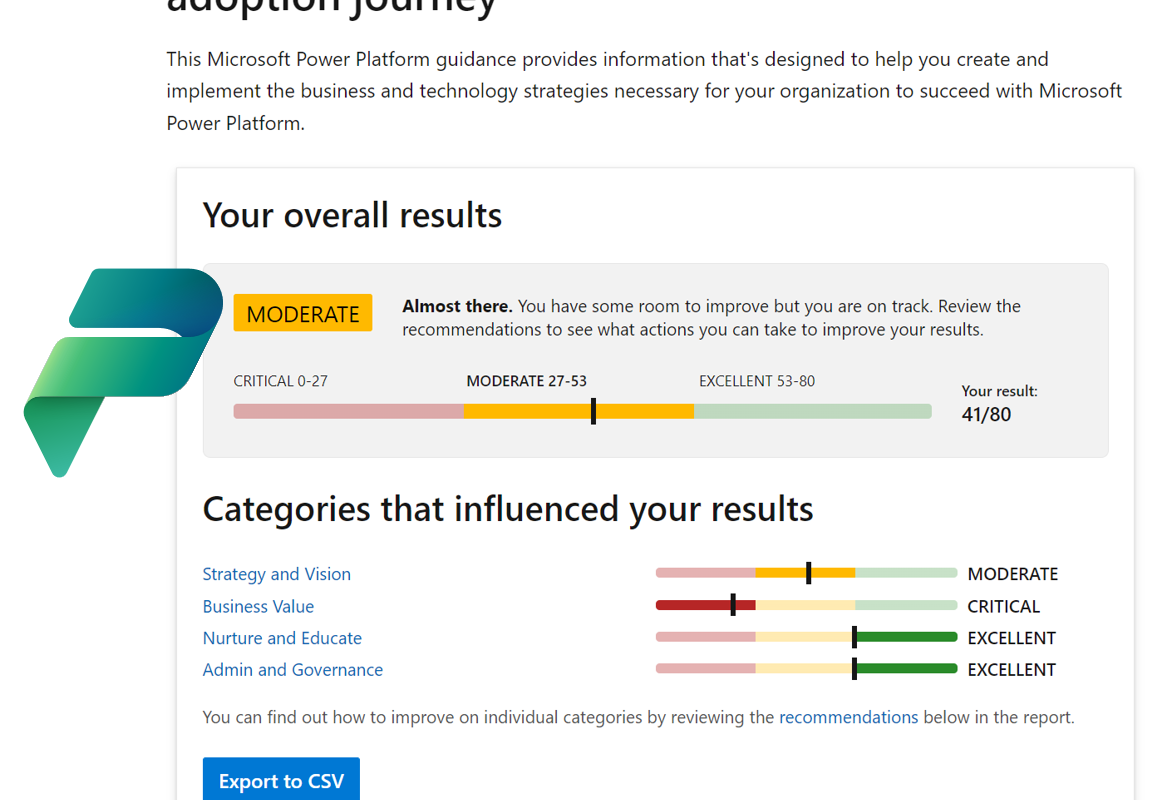Click the CRITICAL status beside Business Value

pos(1003,606)
